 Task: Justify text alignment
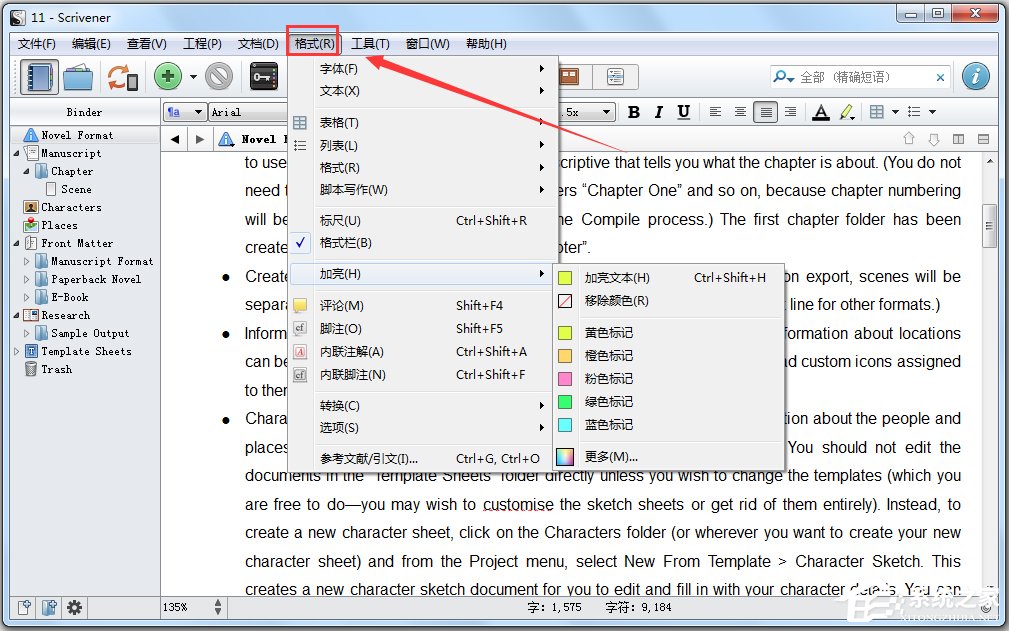pyautogui.click(x=766, y=112)
